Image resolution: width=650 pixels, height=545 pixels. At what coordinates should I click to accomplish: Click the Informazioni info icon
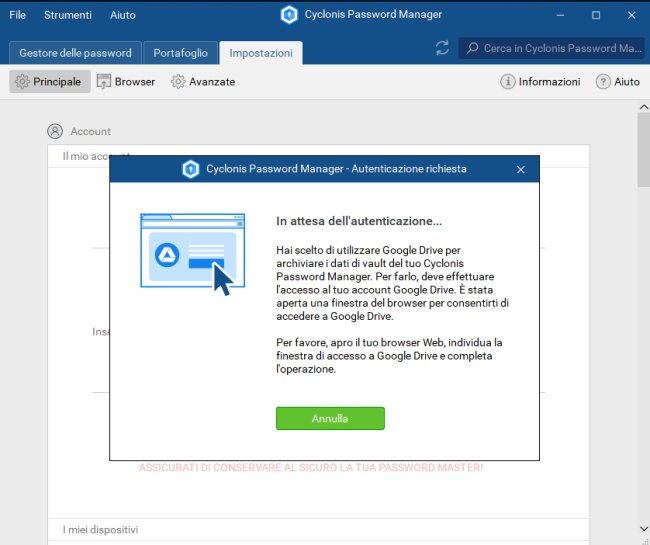point(507,82)
